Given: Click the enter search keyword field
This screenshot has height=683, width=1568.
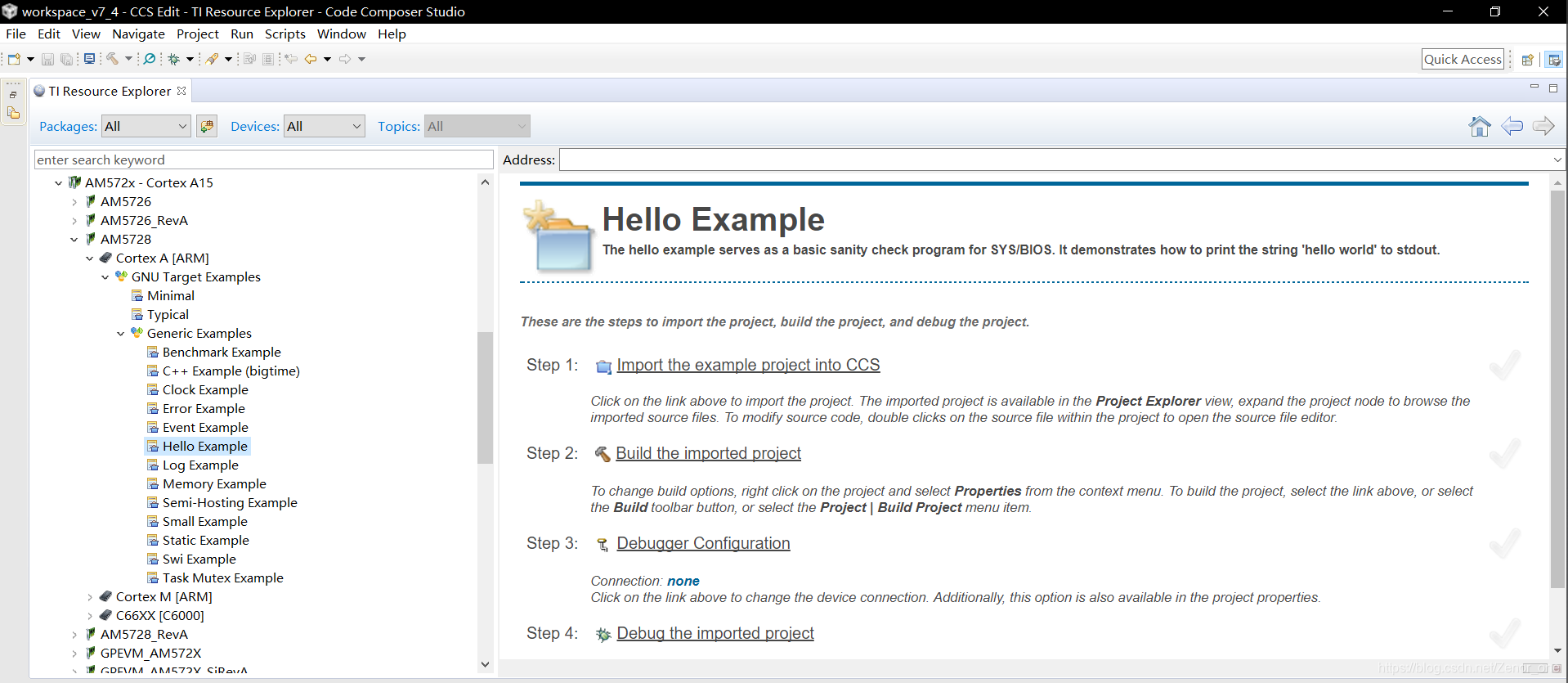Looking at the screenshot, I should [x=264, y=160].
